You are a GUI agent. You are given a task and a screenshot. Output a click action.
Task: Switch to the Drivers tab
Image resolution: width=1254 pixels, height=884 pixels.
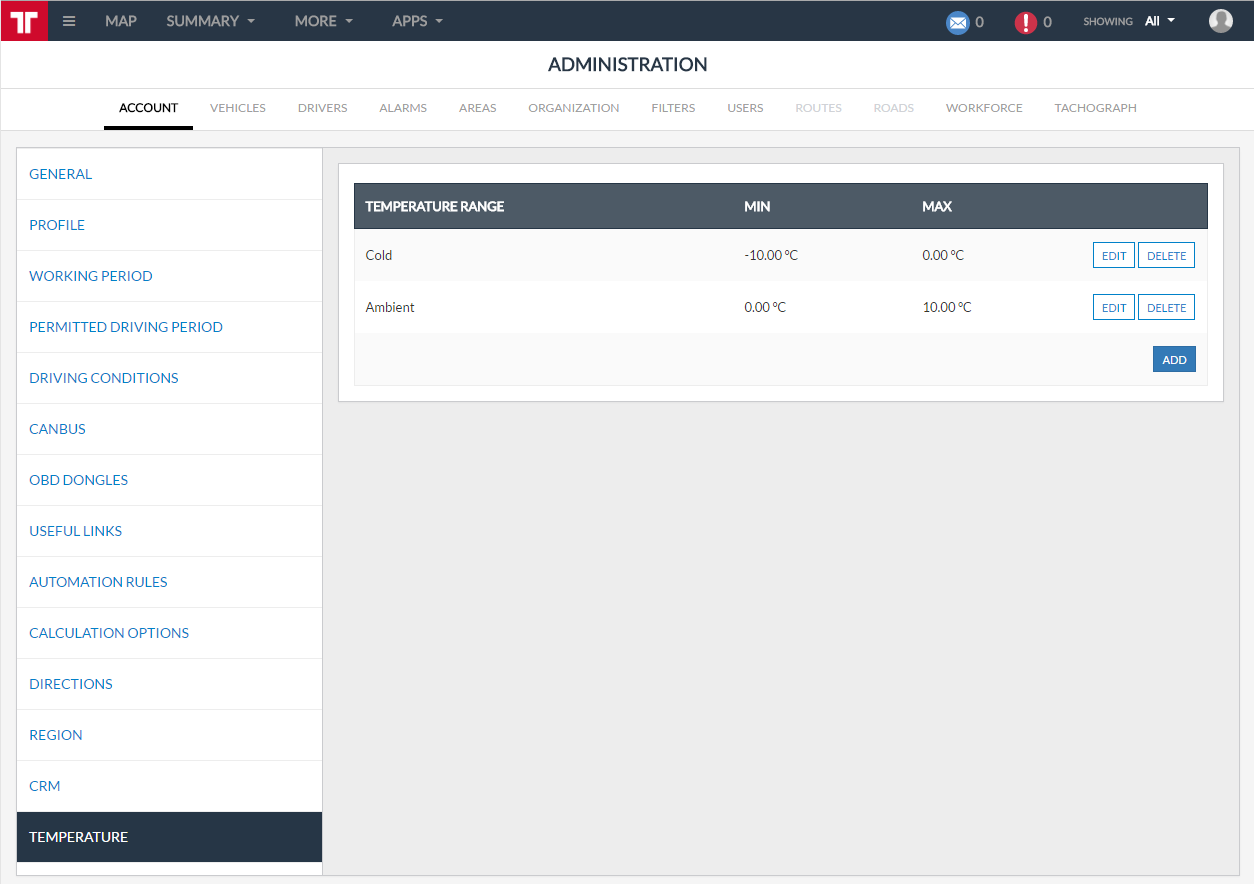322,108
